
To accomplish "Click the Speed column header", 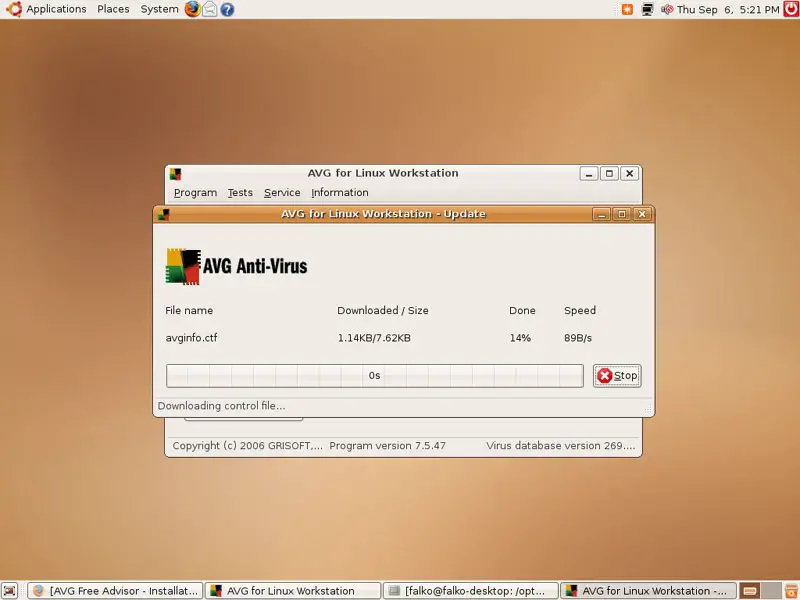I will 580,311.
